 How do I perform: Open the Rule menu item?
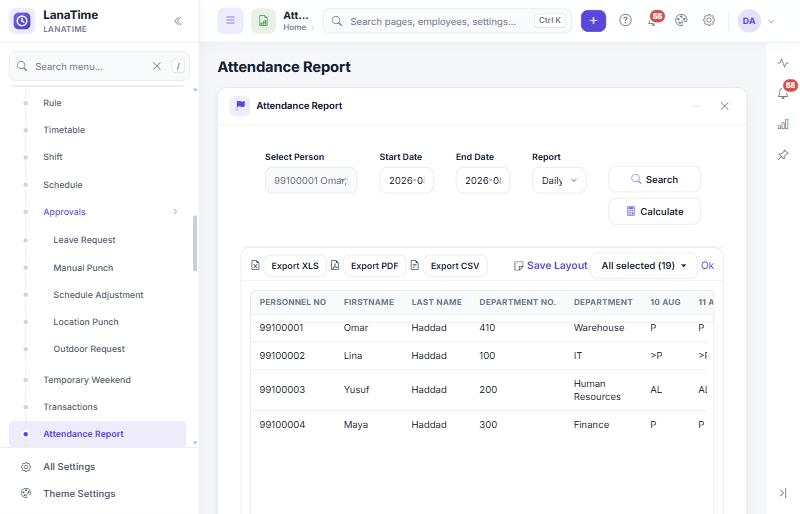[x=52, y=103]
